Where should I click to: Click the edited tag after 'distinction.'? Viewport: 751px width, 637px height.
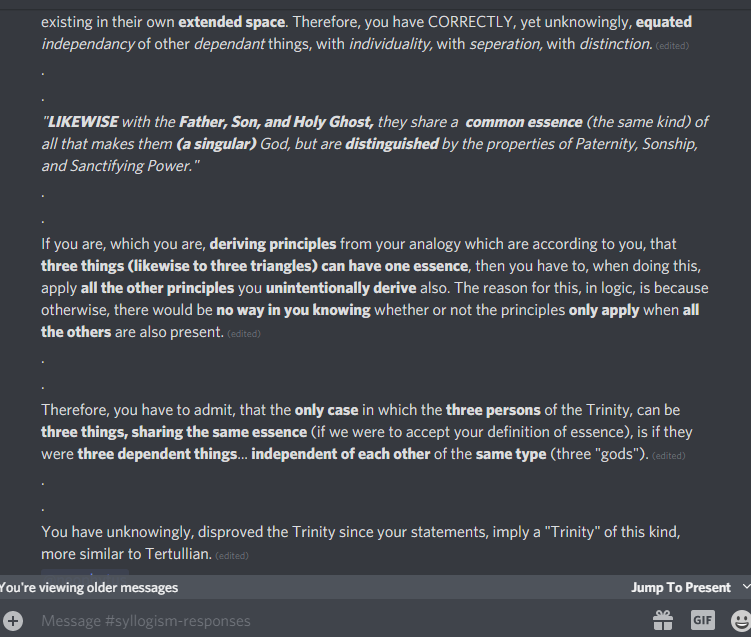672,46
